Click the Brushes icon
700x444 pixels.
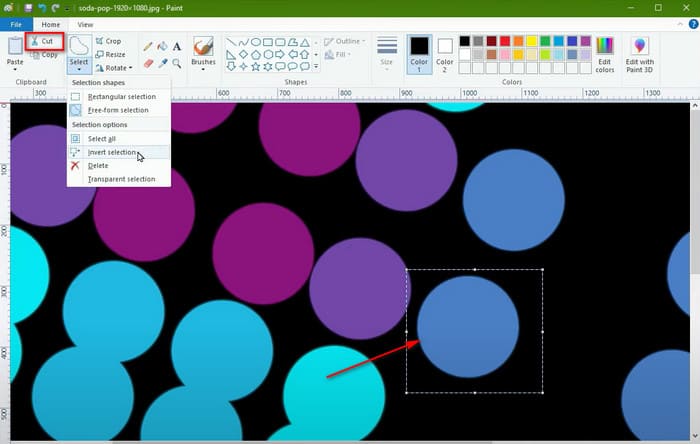point(203,46)
